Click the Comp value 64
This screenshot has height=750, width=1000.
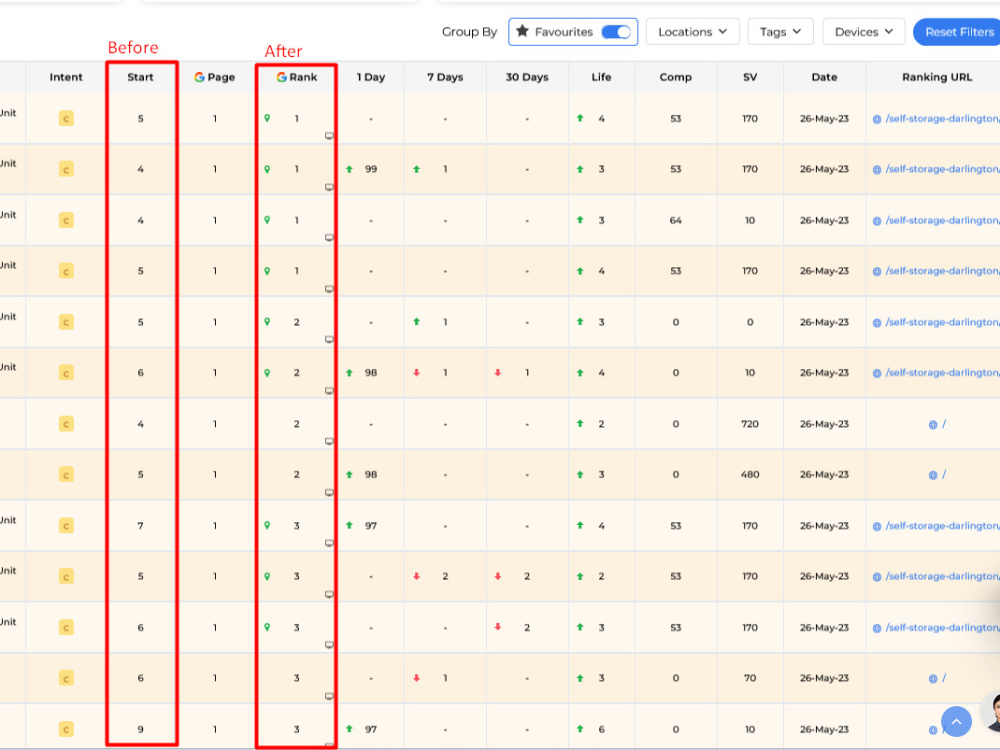(x=675, y=221)
